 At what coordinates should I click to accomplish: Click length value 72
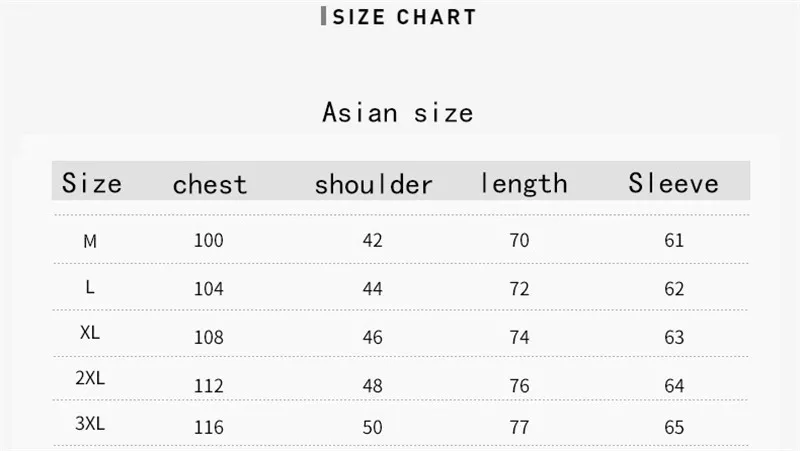point(519,289)
